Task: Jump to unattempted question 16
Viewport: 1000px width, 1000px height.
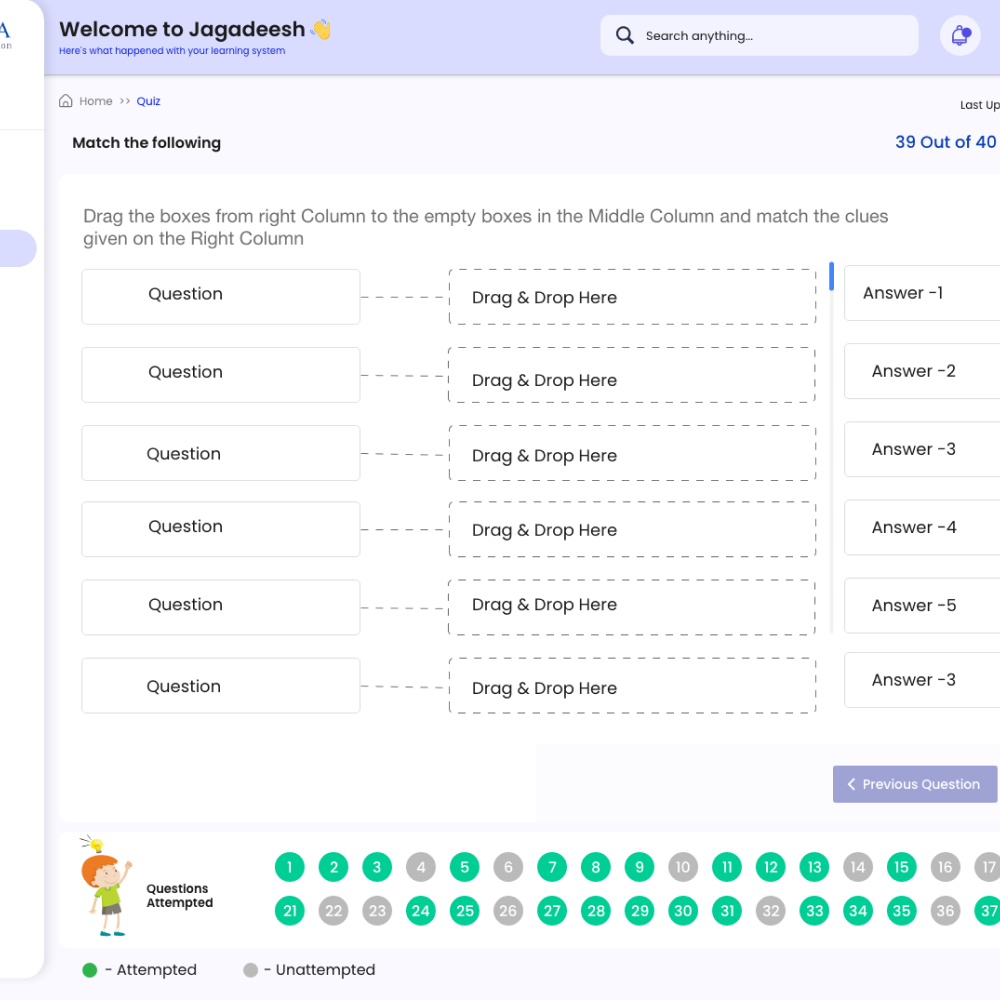Action: 945,867
